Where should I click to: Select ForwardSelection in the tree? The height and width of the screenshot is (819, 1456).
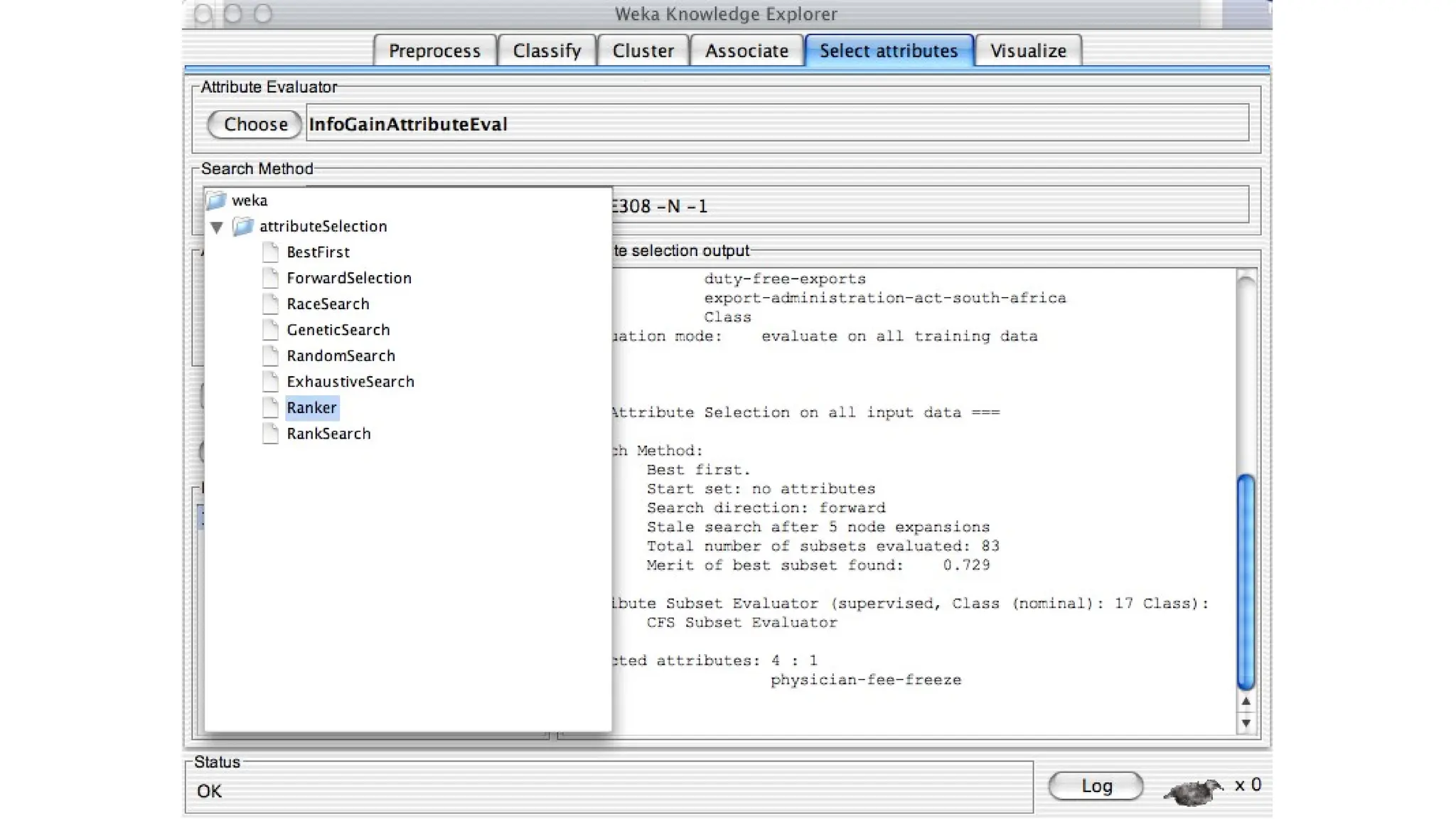(348, 278)
